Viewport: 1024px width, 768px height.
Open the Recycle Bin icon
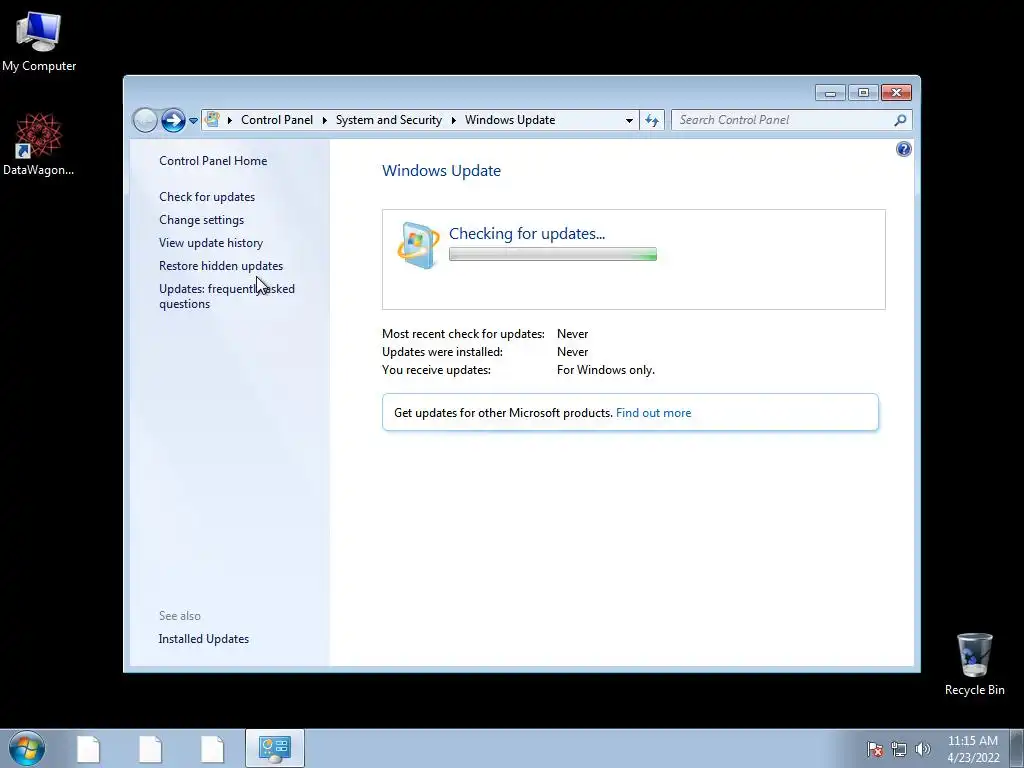tap(974, 664)
